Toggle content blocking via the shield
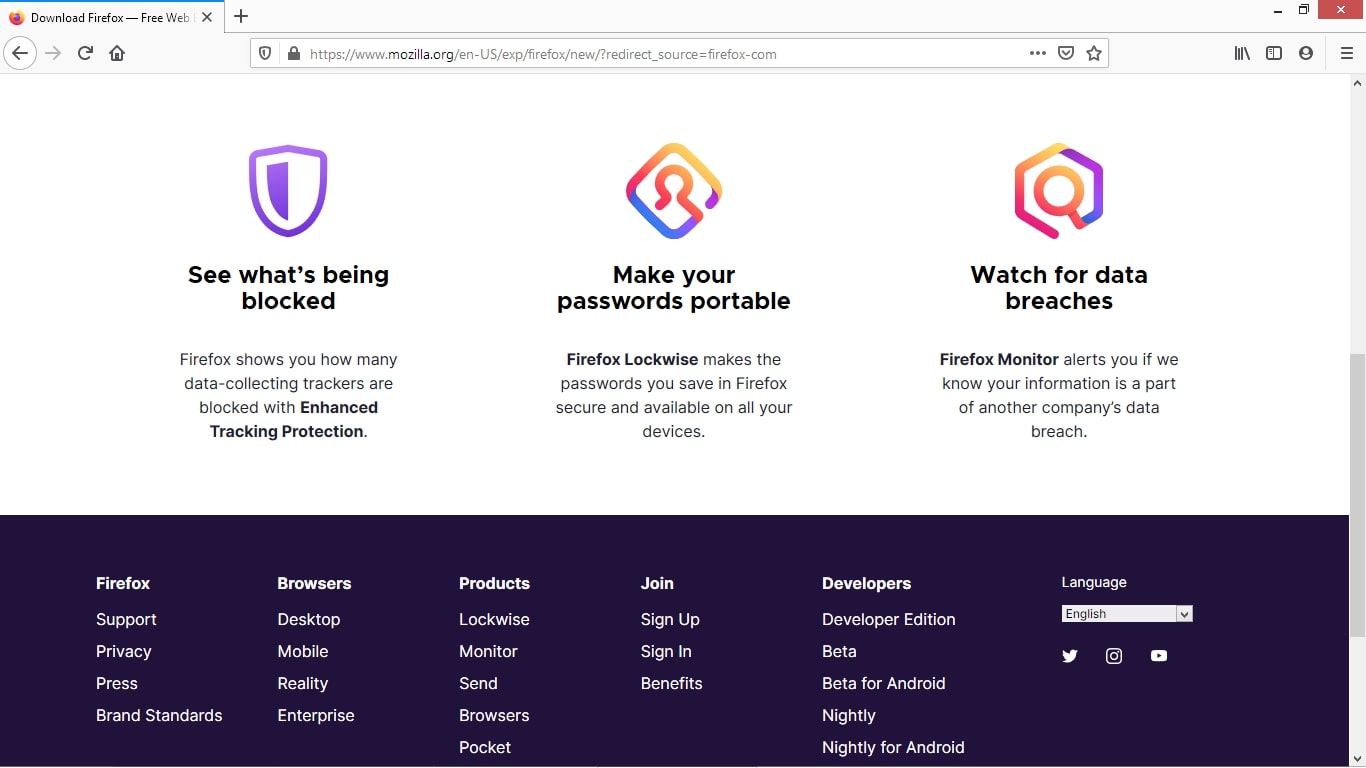 (x=264, y=53)
